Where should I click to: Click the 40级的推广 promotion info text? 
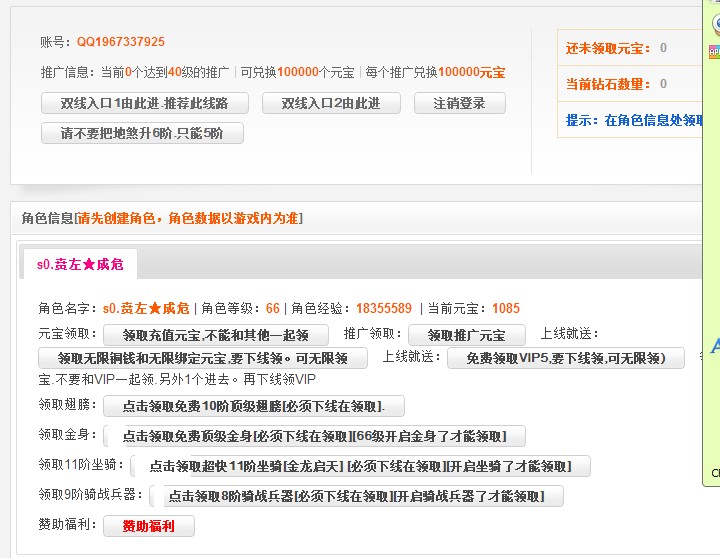198,72
